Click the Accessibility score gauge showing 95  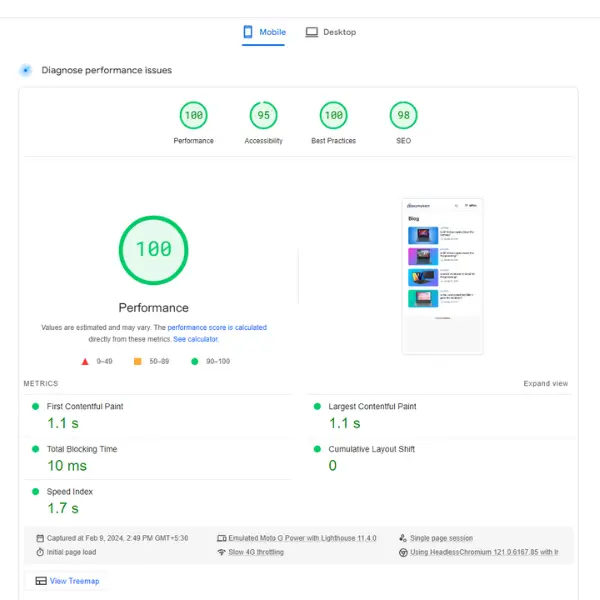(263, 116)
